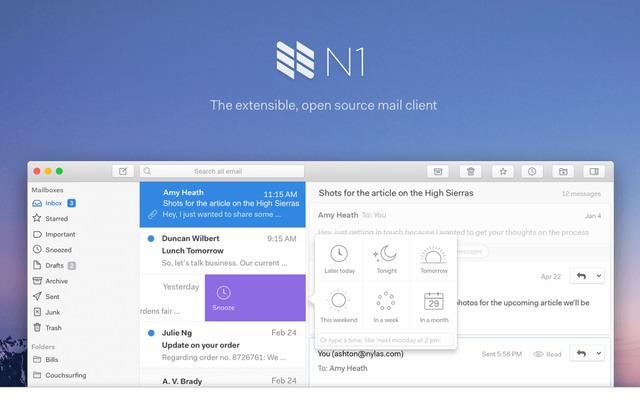Expand reply options on the sent 5:56 PM message
640x402 pixels.
(599, 353)
